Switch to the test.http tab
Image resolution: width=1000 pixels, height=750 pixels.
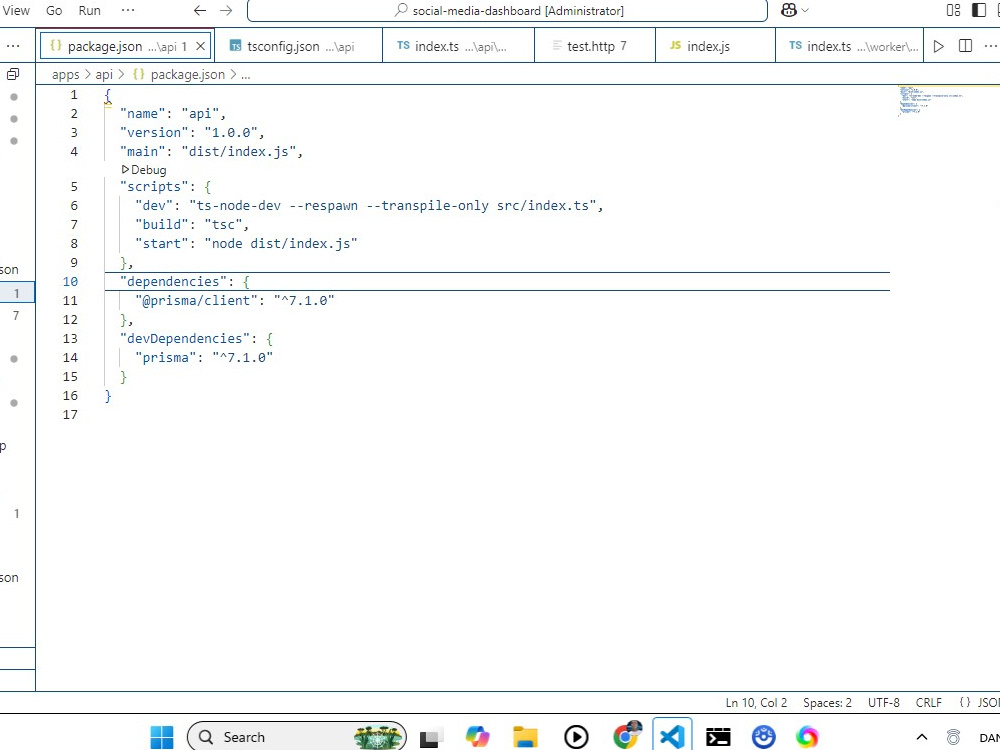tap(594, 46)
